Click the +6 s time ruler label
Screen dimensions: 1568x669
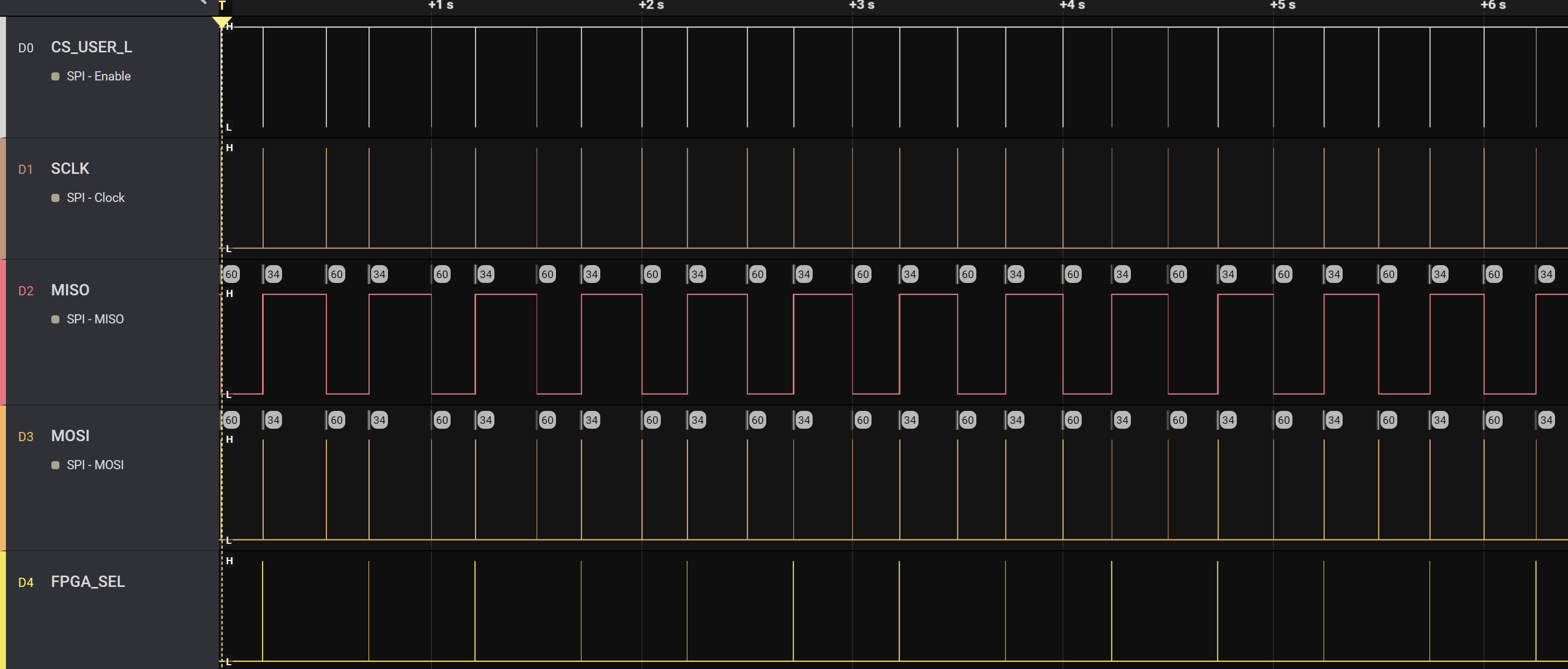1494,5
